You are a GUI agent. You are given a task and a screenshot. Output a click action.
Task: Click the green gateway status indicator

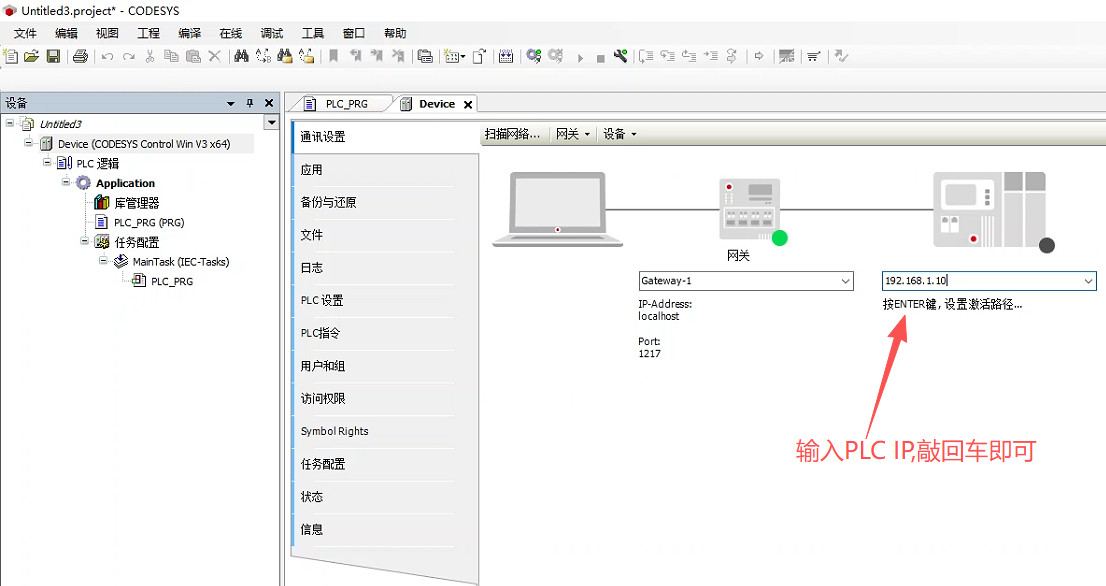pos(779,238)
